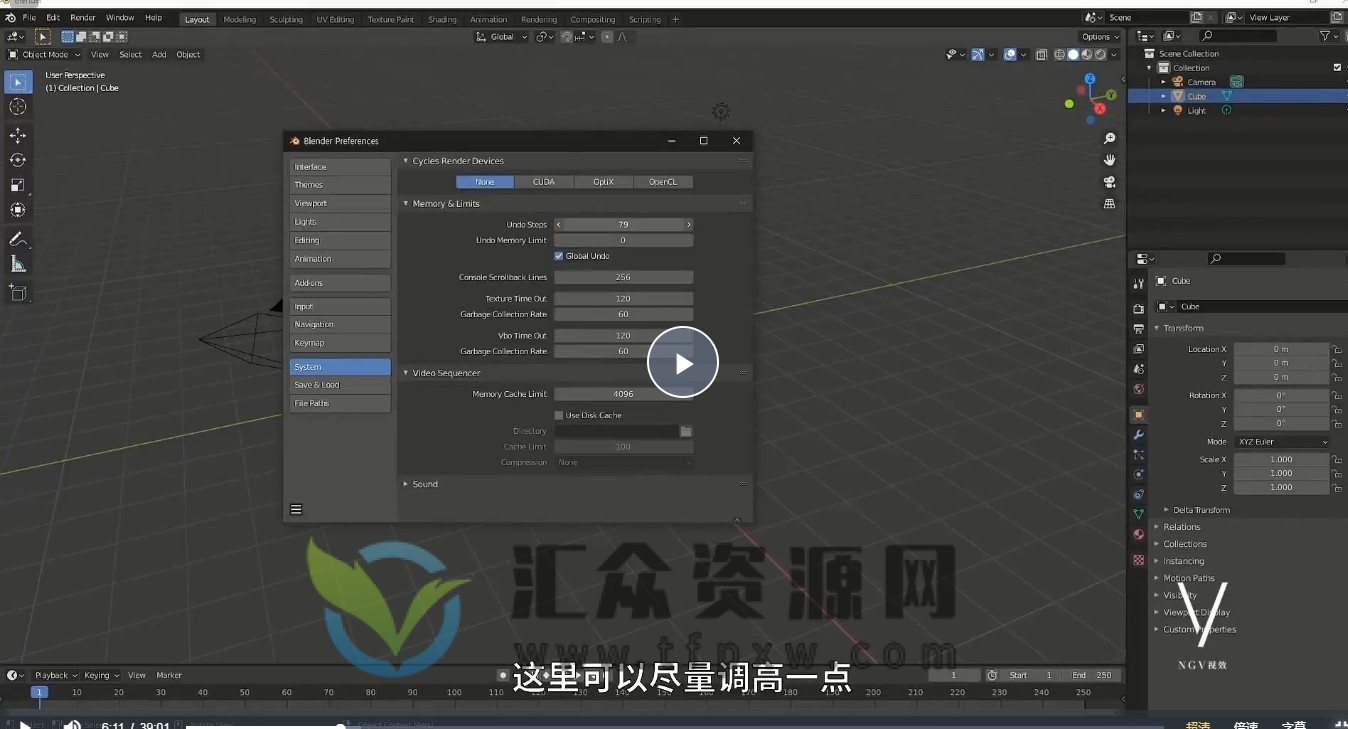Click the pan view hand icon
1348x729 pixels.
[x=1109, y=160]
